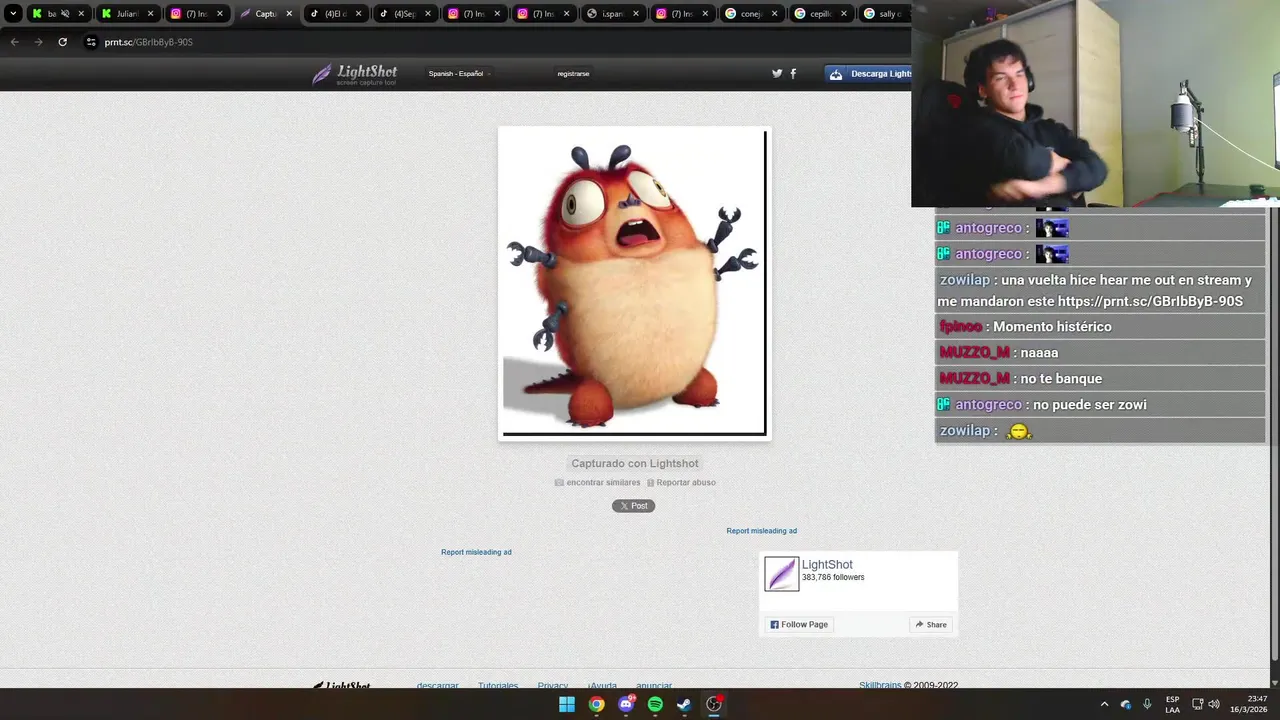Image resolution: width=1280 pixels, height=720 pixels.
Task: Go back with the browser back arrow
Action: click(14, 42)
